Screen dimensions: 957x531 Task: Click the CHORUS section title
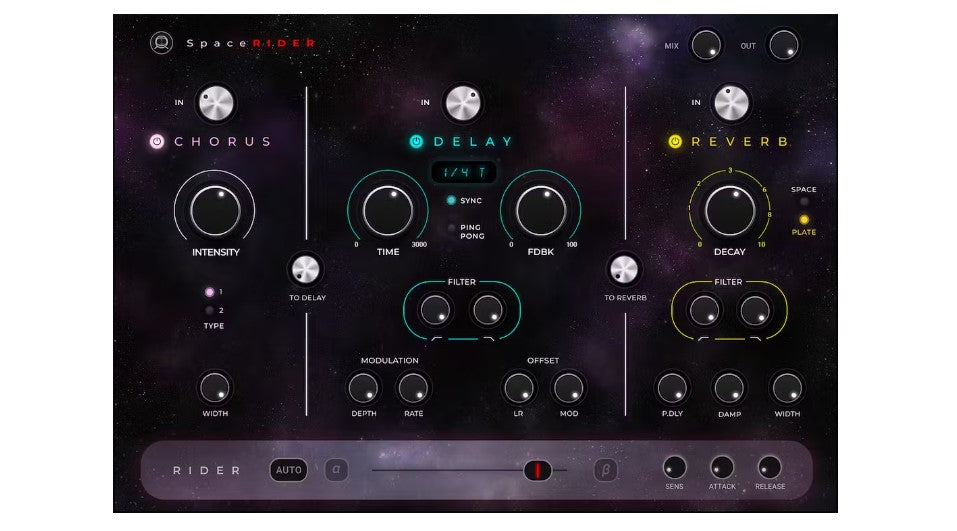[x=222, y=142]
